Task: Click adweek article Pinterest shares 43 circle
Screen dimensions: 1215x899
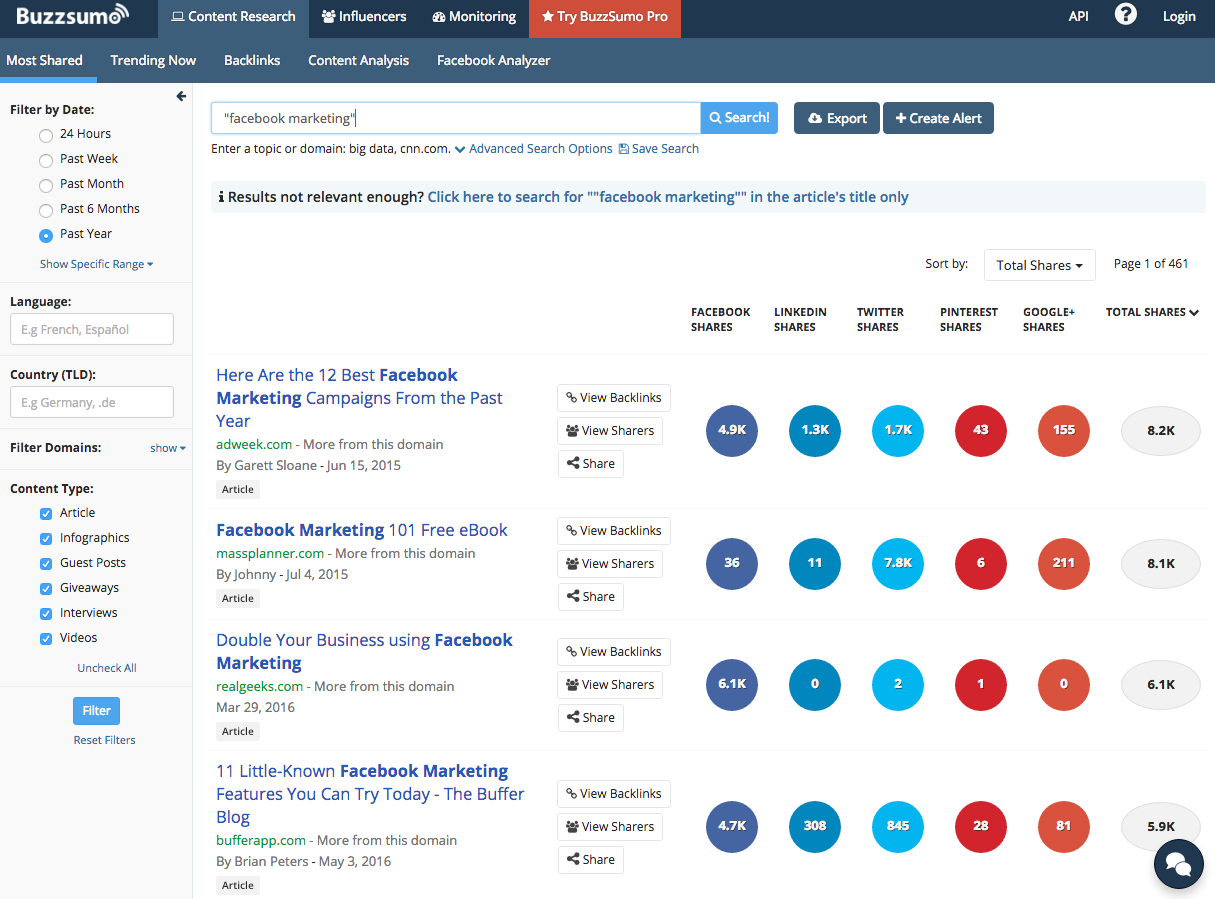Action: [981, 430]
